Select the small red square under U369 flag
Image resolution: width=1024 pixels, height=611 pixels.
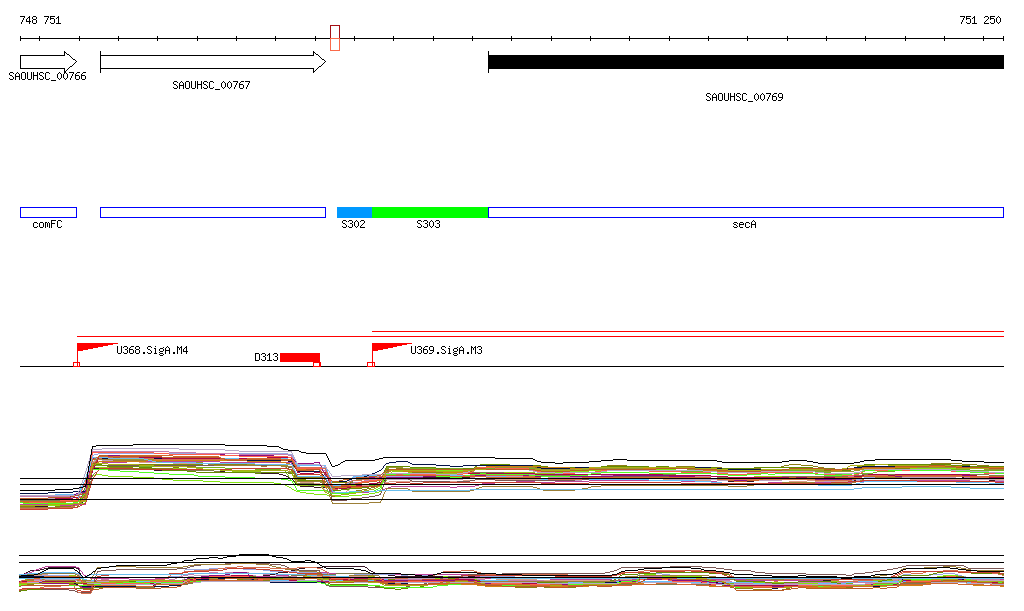(371, 365)
